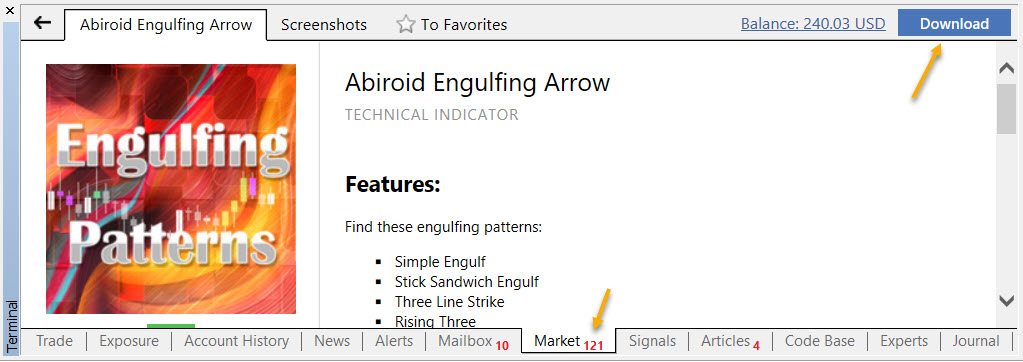This screenshot has width=1023, height=362.
Task: Click the star icon for favorites
Action: 406,25
